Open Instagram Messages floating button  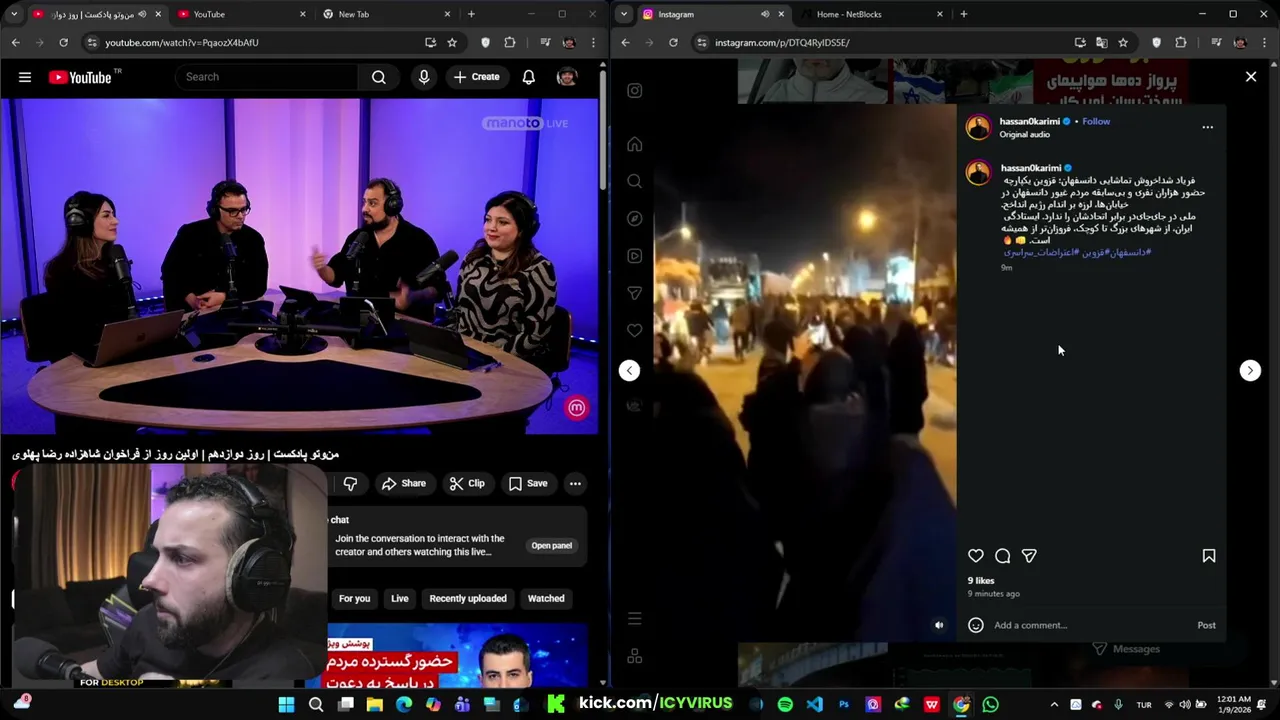tap(1126, 649)
